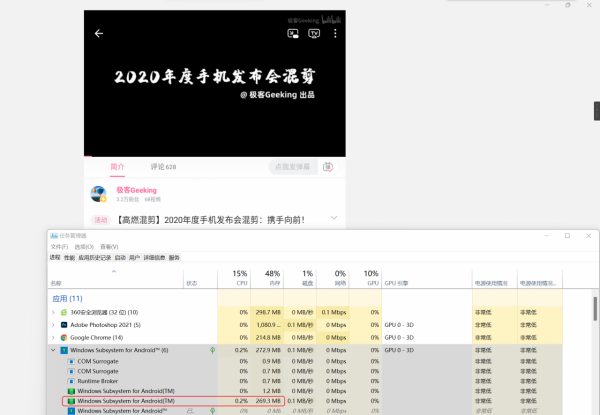Select the Windows Subsystem for Android(TM) 1.2 MB row
Image resolution: width=600 pixels, height=415 pixels.
[x=305, y=391]
